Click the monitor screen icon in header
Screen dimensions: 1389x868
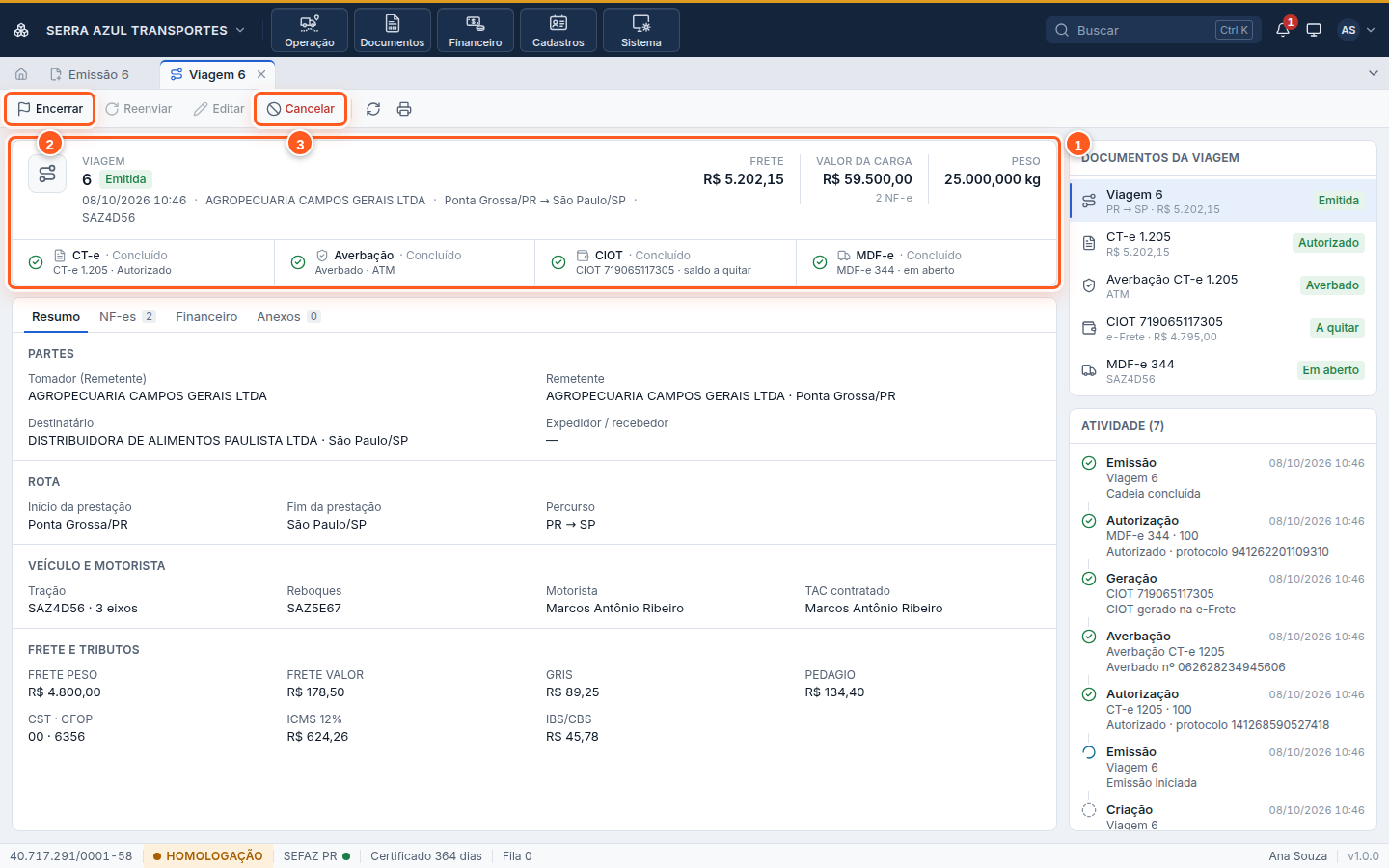(1314, 30)
